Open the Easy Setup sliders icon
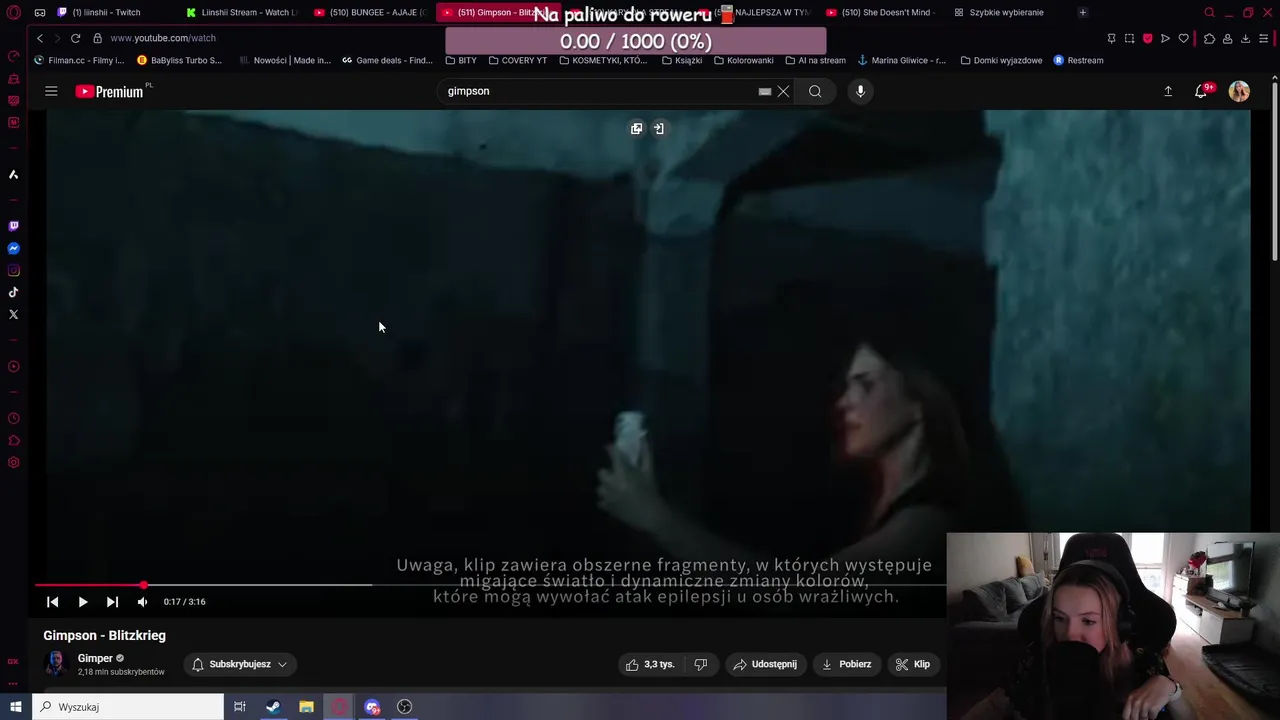 click(x=1264, y=38)
